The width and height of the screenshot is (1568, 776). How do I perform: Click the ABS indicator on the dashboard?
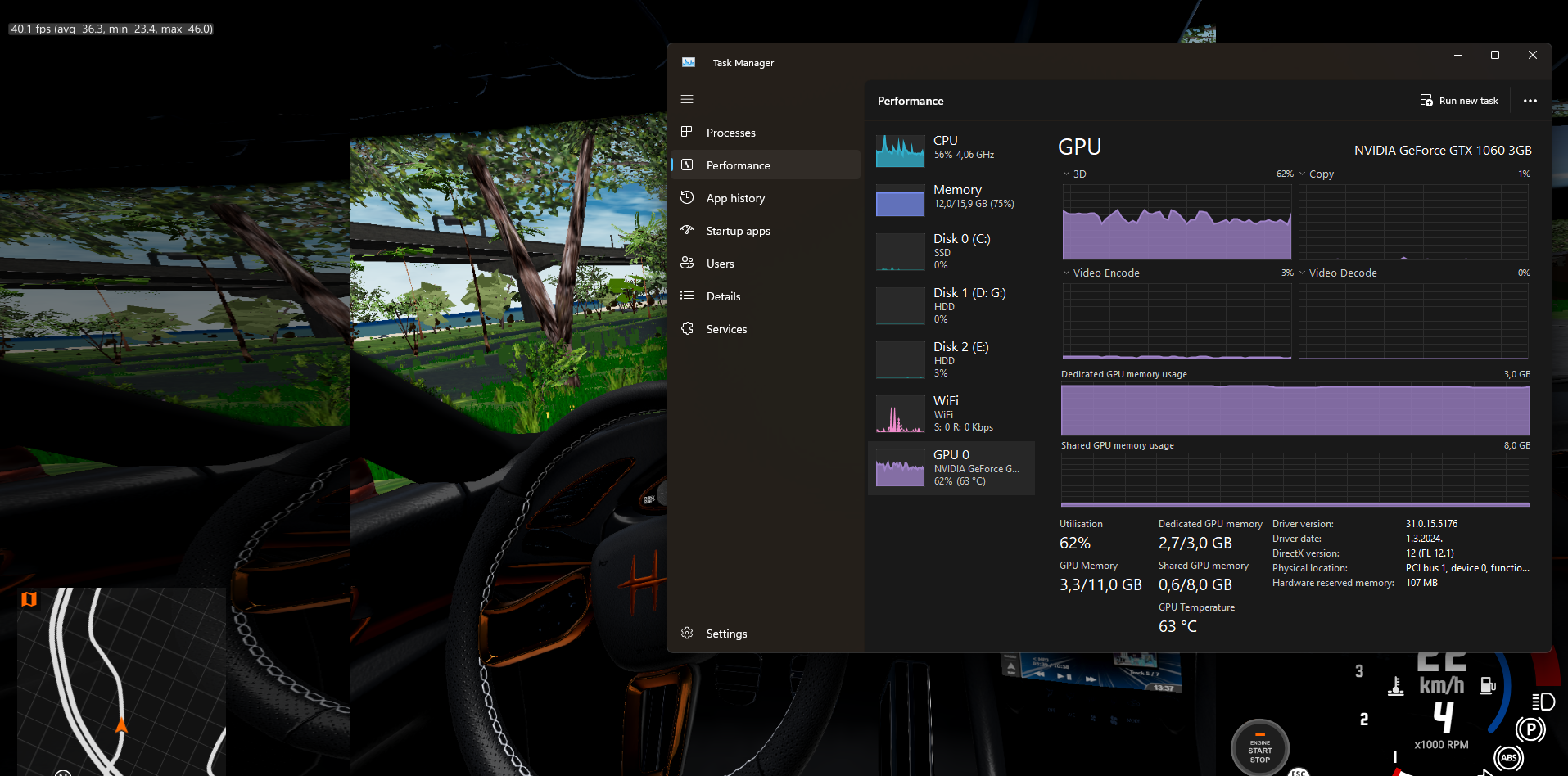click(1508, 758)
